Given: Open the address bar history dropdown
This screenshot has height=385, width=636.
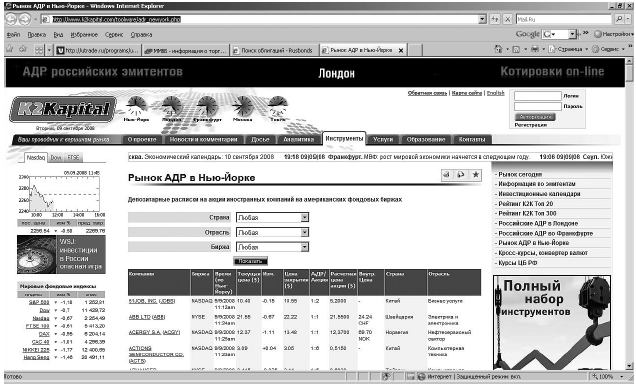Looking at the screenshot, I should click(482, 19).
